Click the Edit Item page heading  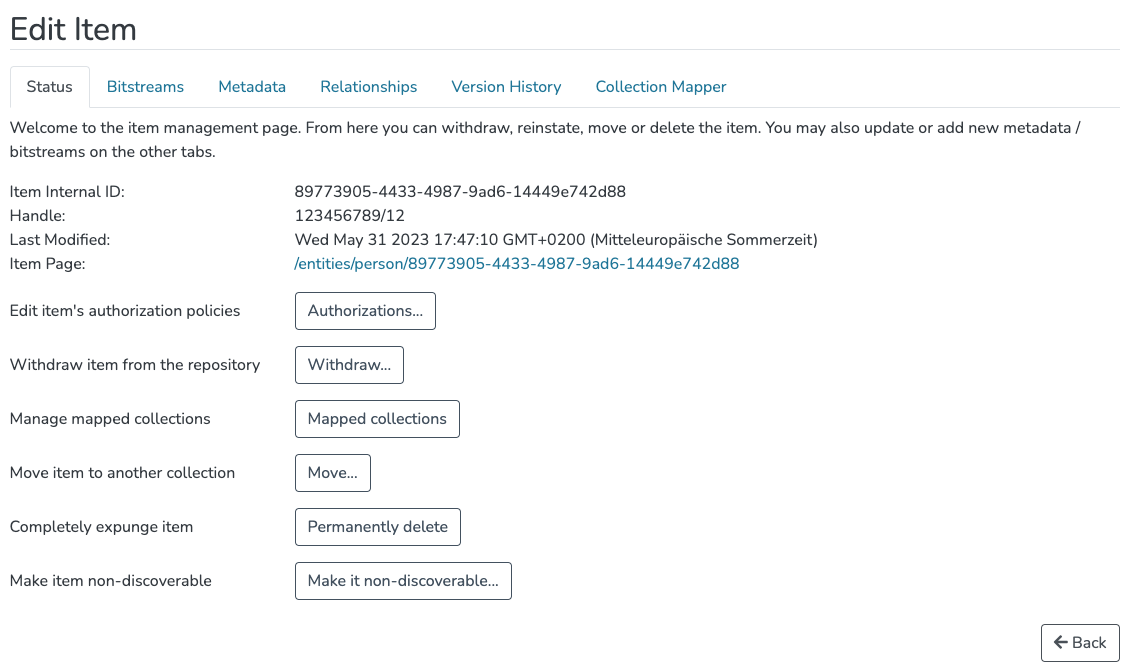tap(73, 29)
